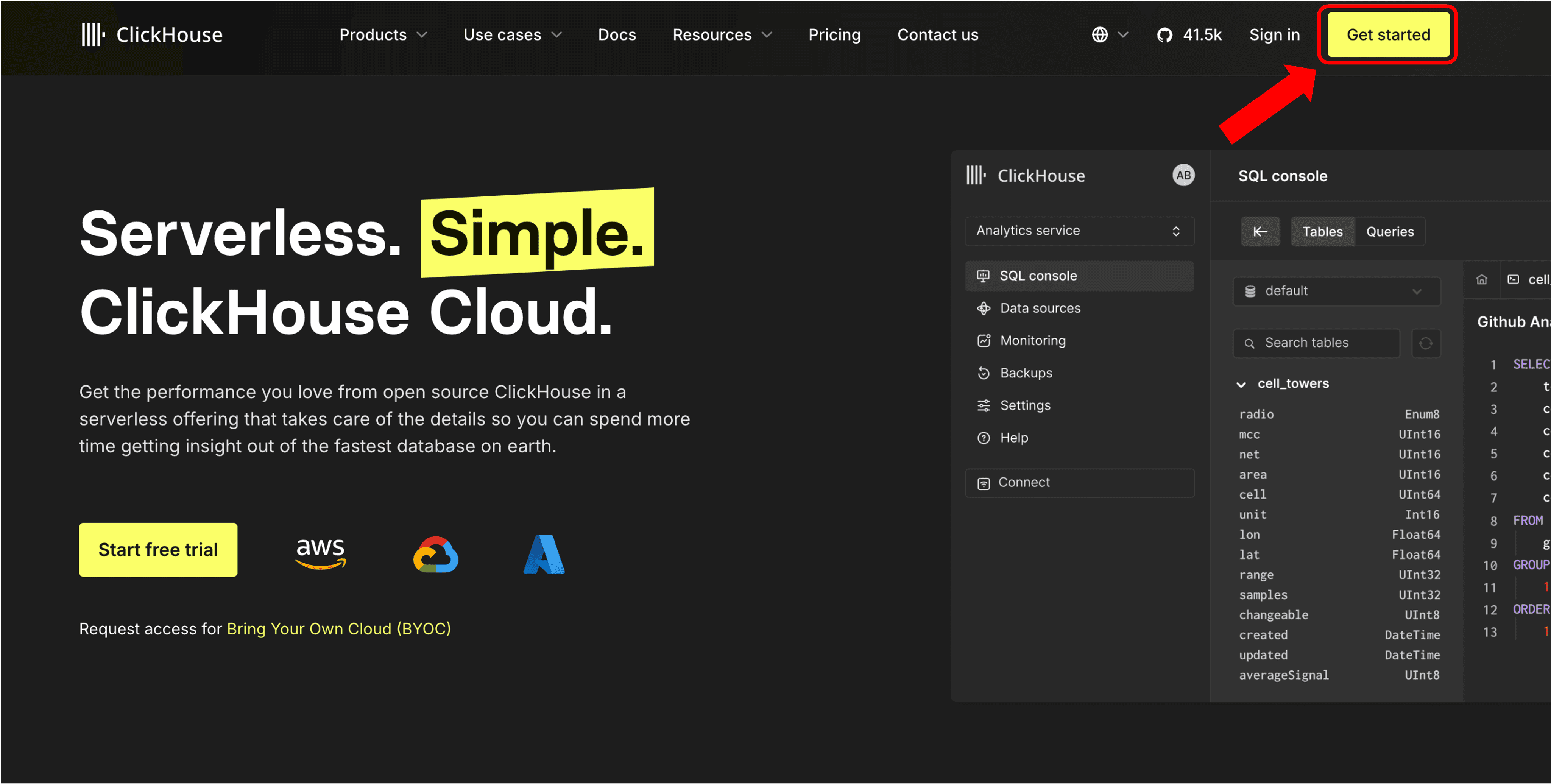
Task: Click the home icon in query tabs
Action: [x=1482, y=279]
